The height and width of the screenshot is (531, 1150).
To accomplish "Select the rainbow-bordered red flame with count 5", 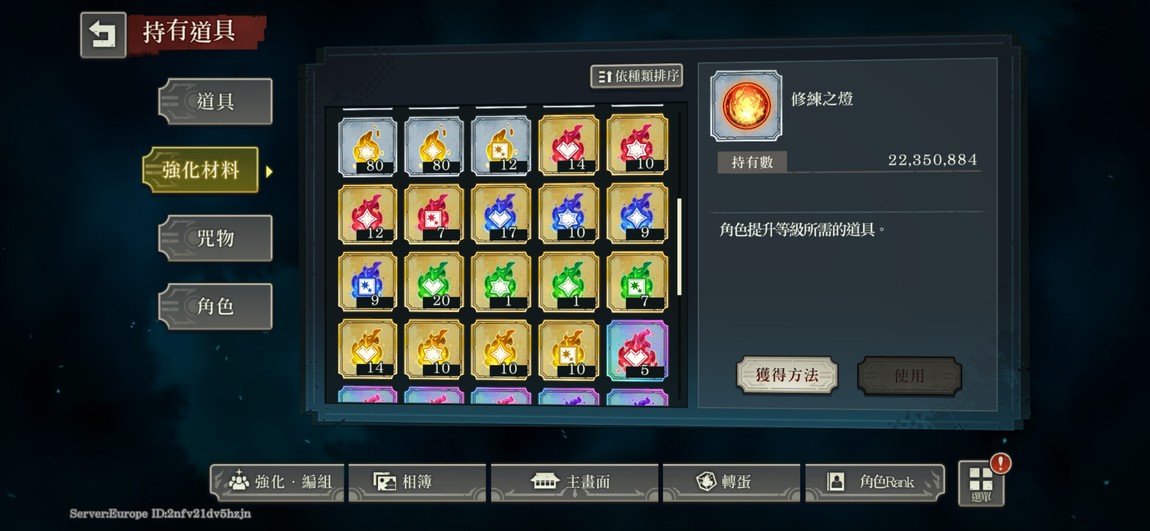I will [637, 350].
